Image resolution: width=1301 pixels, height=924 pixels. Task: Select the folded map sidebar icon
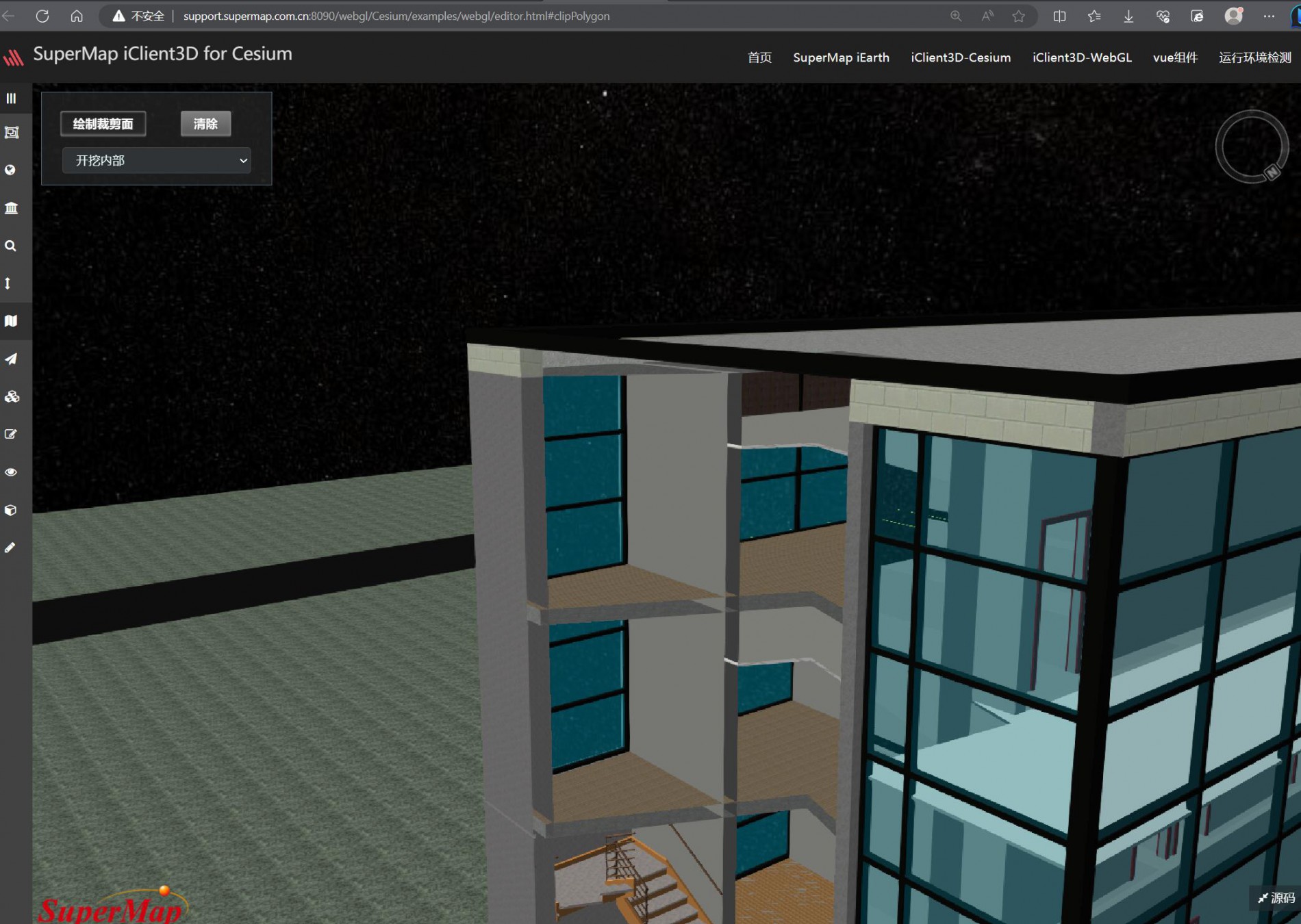11,321
